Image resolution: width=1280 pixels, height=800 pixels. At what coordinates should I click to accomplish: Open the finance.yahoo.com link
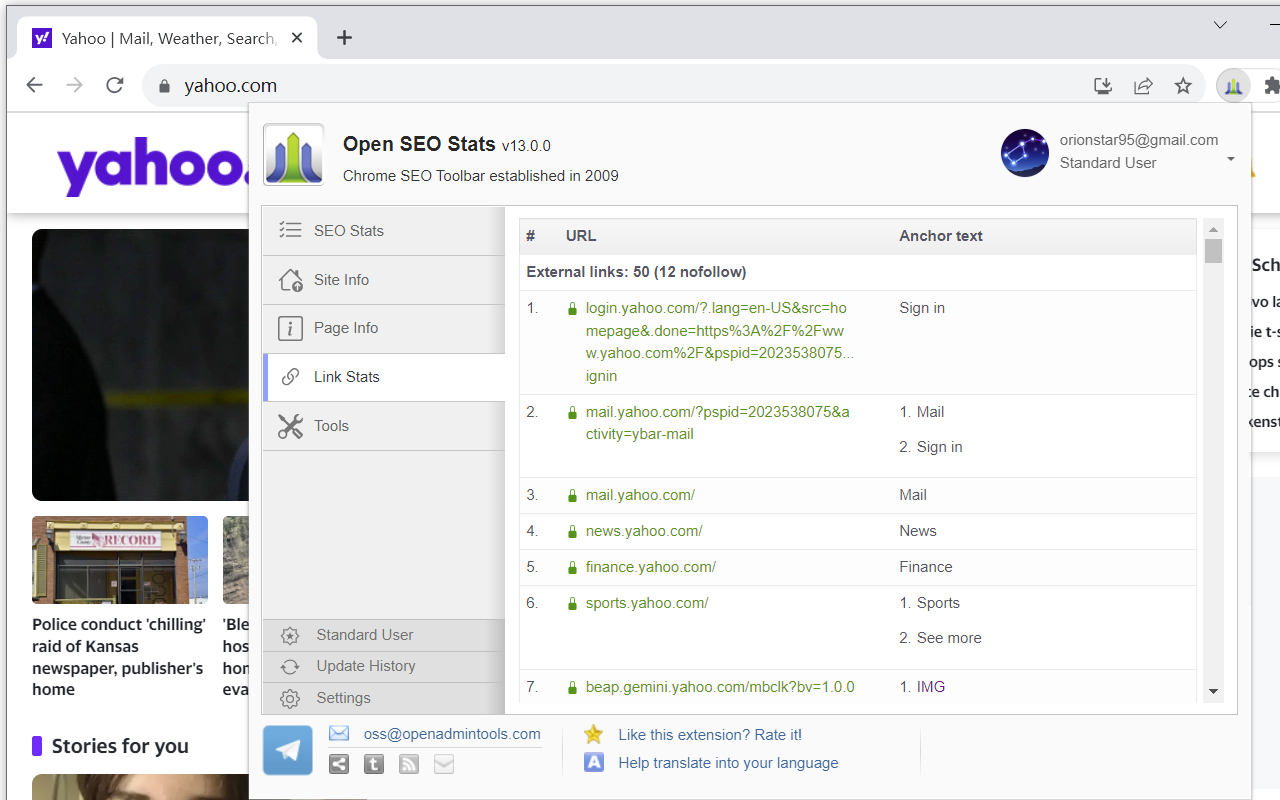650,566
